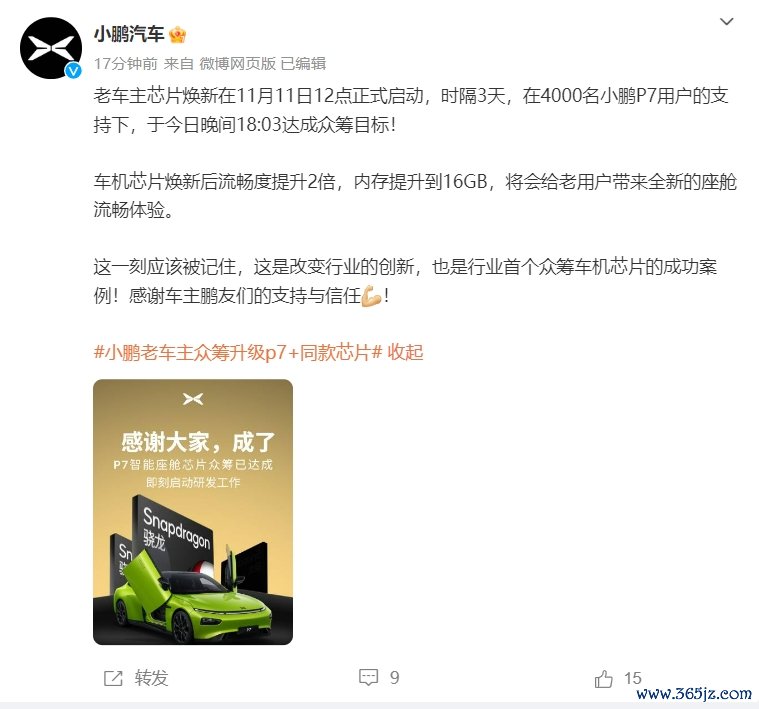Open hashtag #小鹏老车主众筹升级p7+同款芯片#
This screenshot has width=759, height=709.
[238, 352]
